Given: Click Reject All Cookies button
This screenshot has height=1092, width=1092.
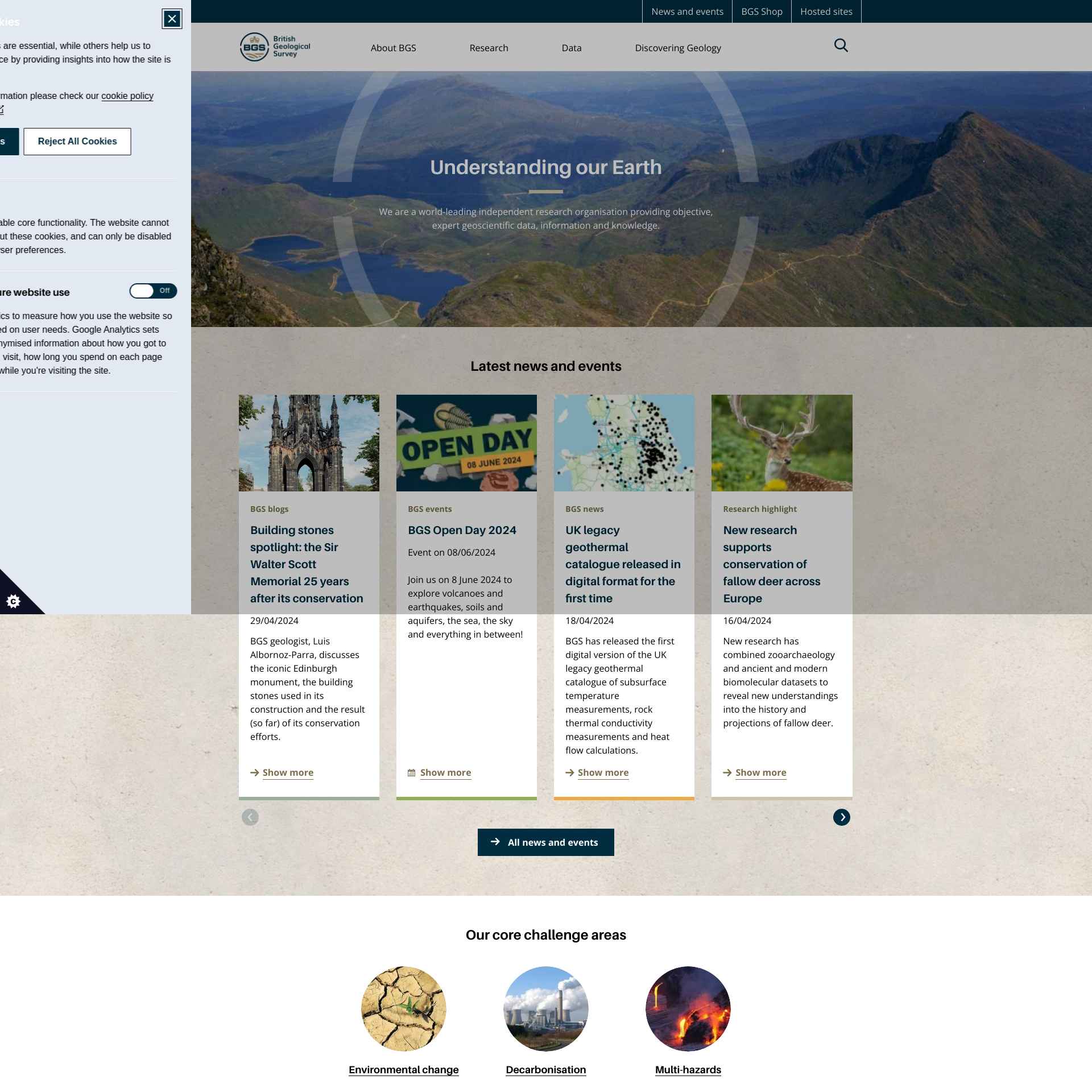Looking at the screenshot, I should pyautogui.click(x=77, y=141).
